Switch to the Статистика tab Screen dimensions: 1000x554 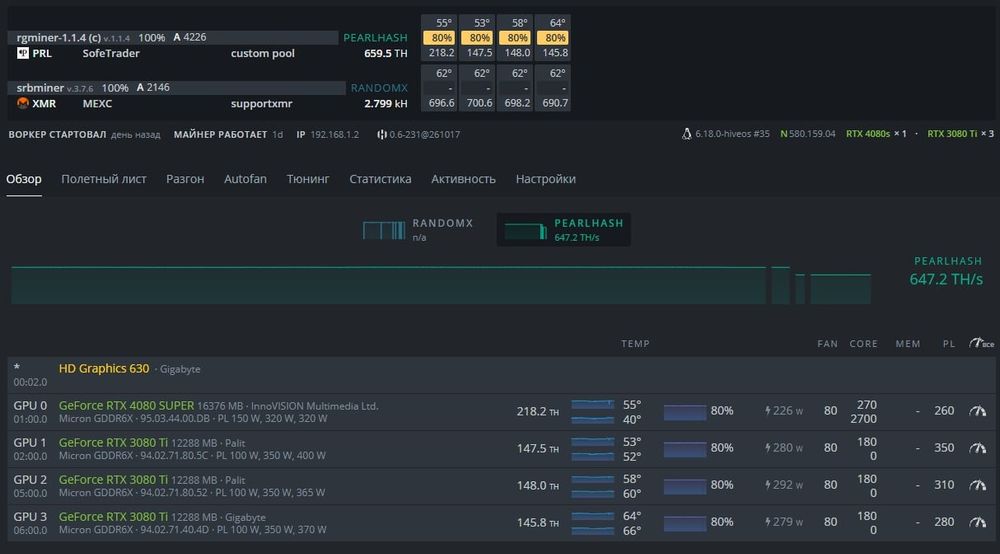[380, 179]
